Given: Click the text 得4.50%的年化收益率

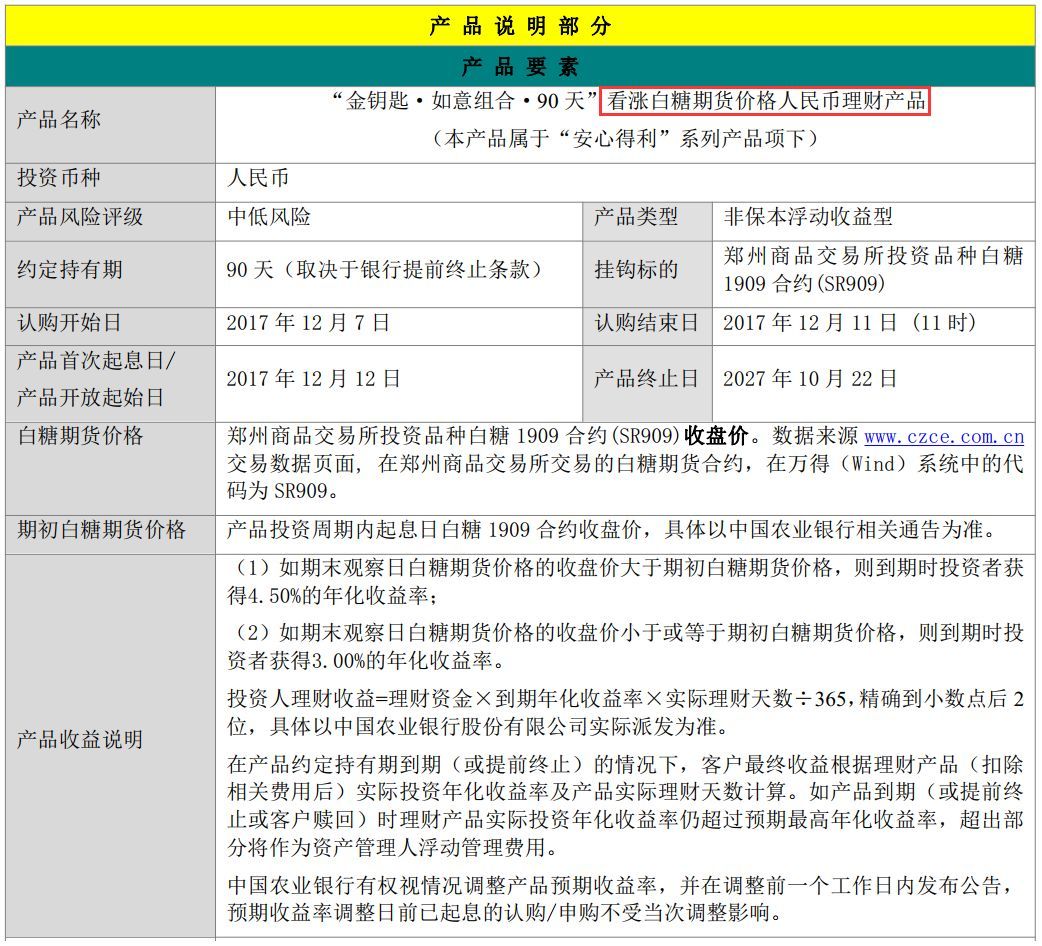Looking at the screenshot, I should click(329, 595).
